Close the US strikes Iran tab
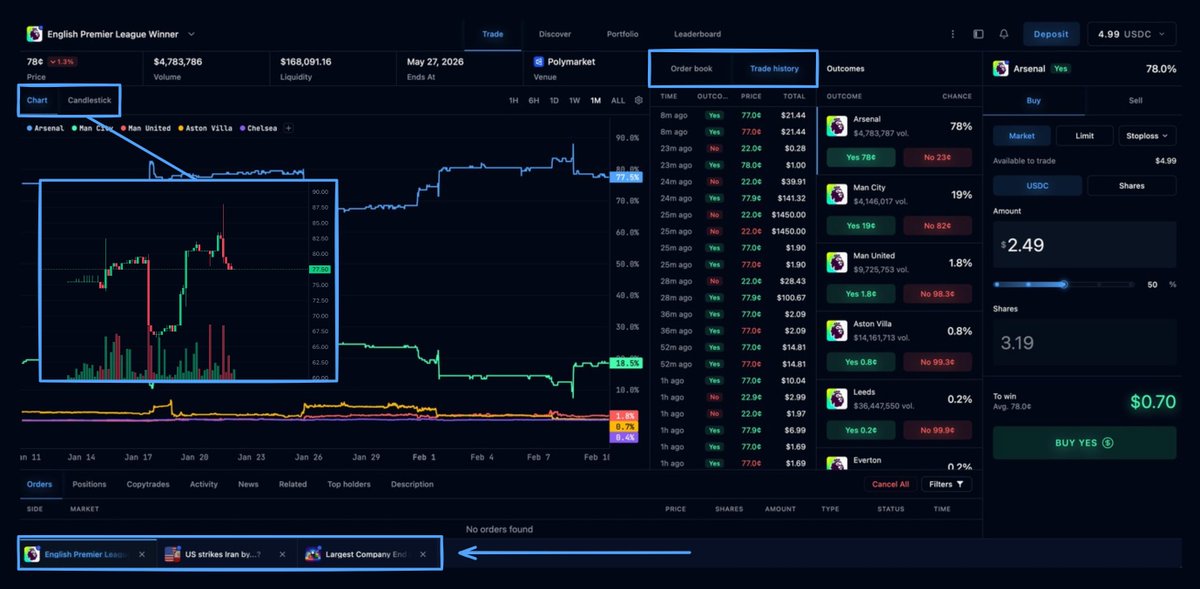1200x589 pixels. click(x=283, y=554)
